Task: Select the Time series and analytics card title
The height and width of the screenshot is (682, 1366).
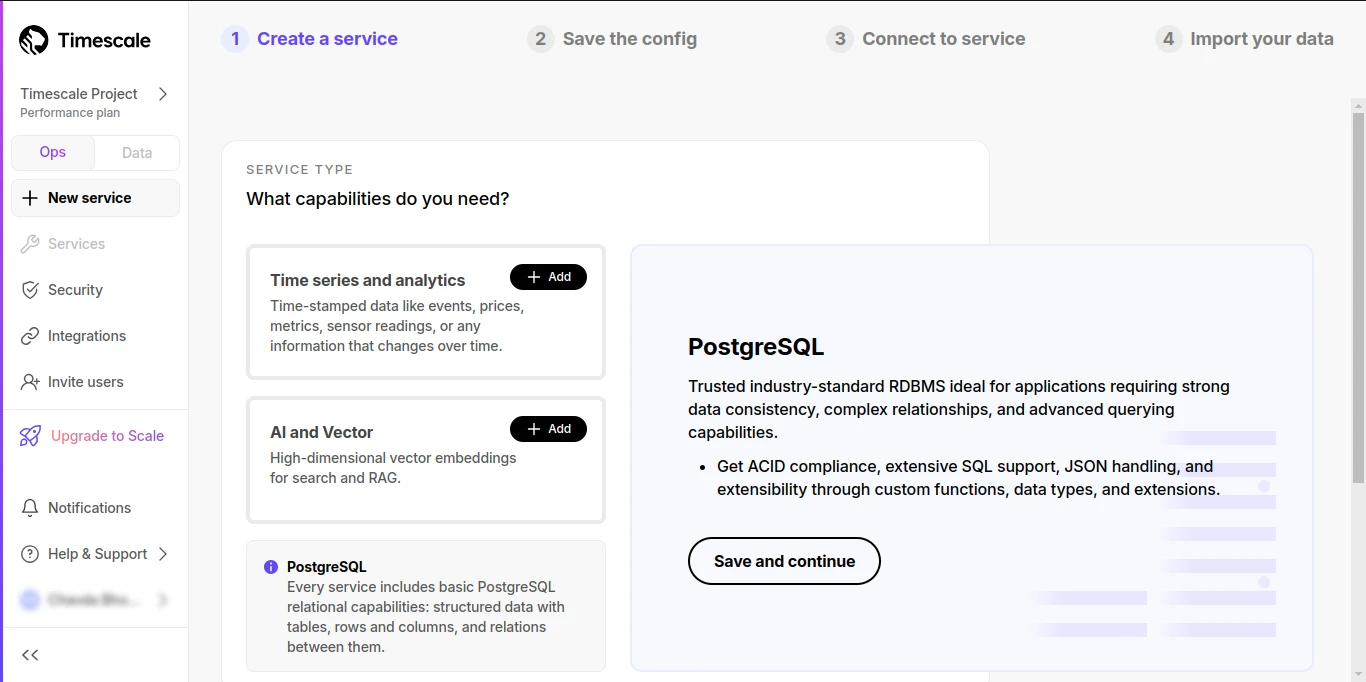Action: point(368,281)
